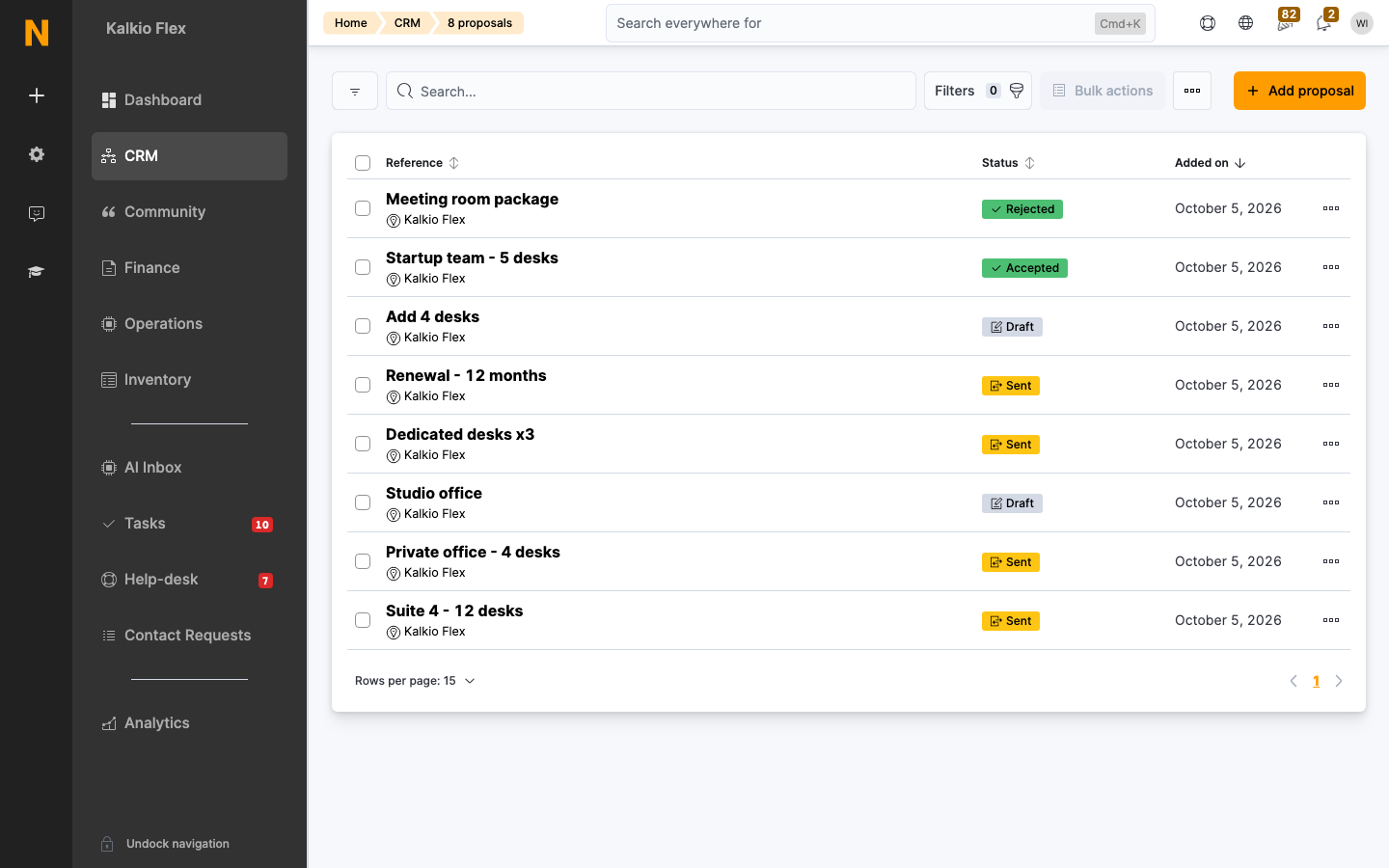Open the Rows per page dropdown

tap(416, 681)
